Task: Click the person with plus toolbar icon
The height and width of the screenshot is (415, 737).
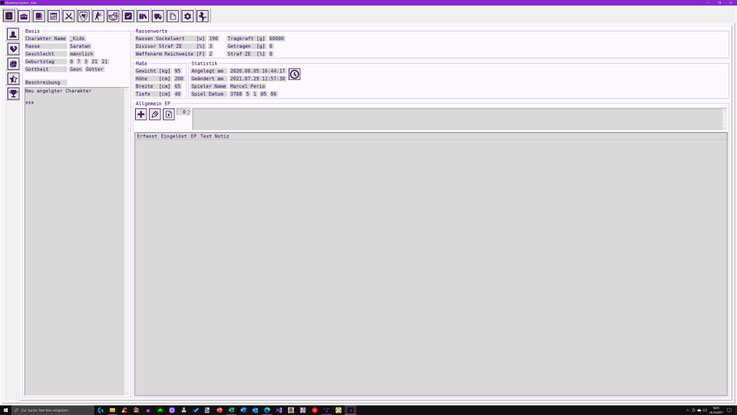Action: coord(203,16)
